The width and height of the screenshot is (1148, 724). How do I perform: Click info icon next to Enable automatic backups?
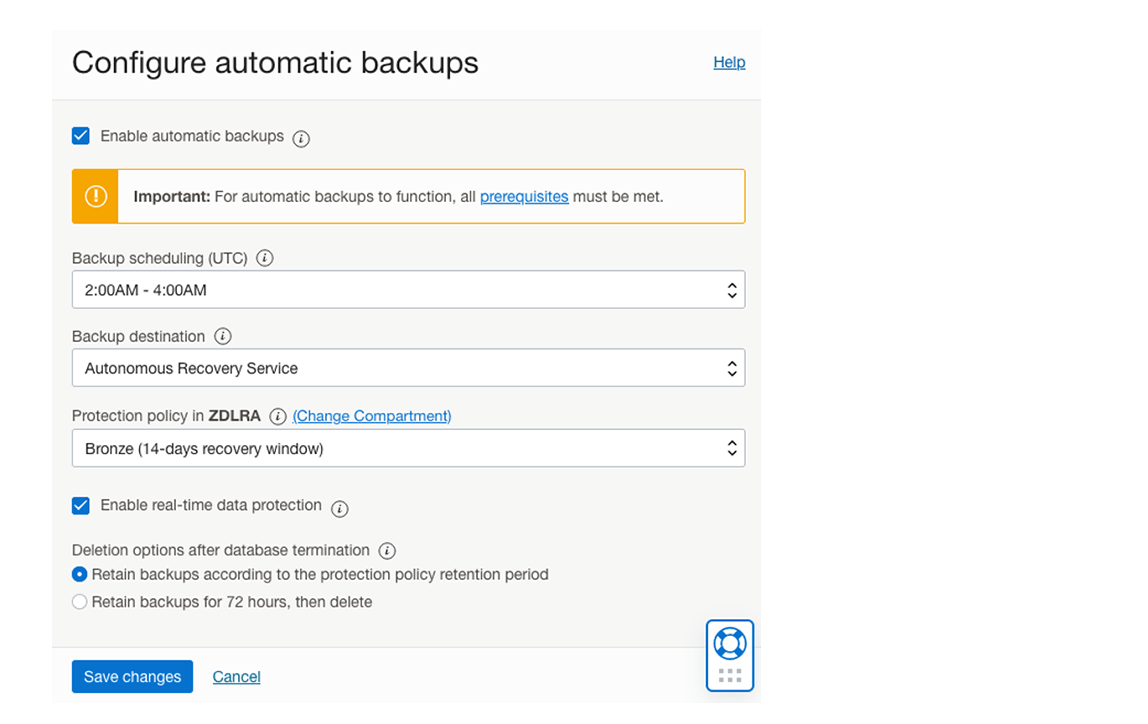(x=301, y=139)
